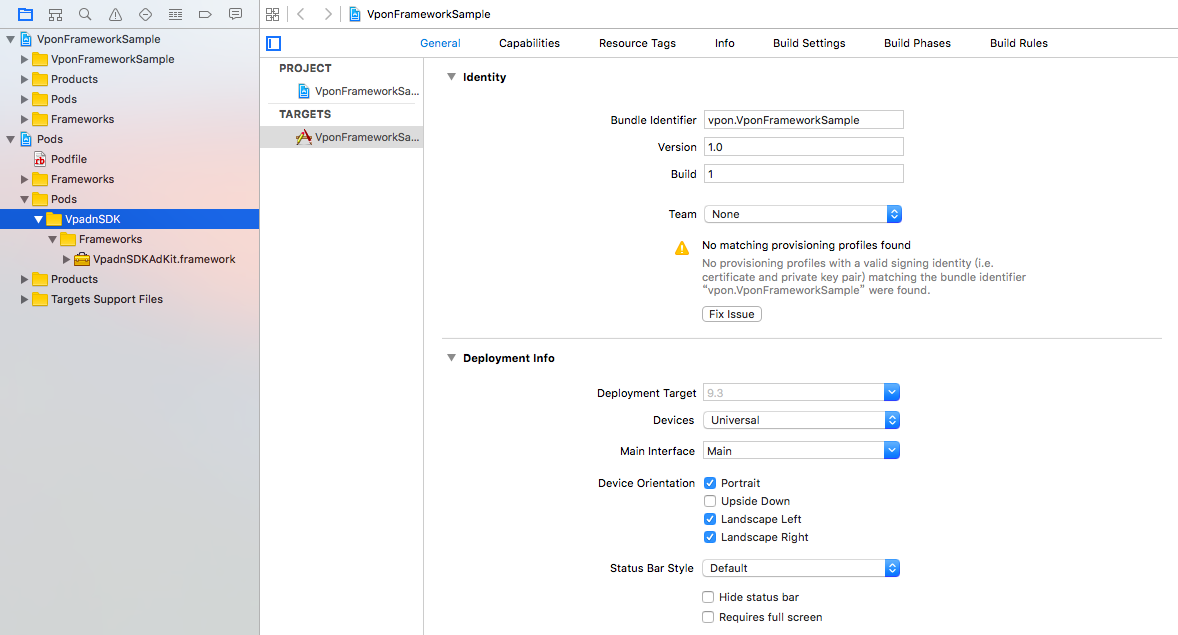Enable Upside Down orientation
This screenshot has height=635, width=1178.
click(710, 501)
